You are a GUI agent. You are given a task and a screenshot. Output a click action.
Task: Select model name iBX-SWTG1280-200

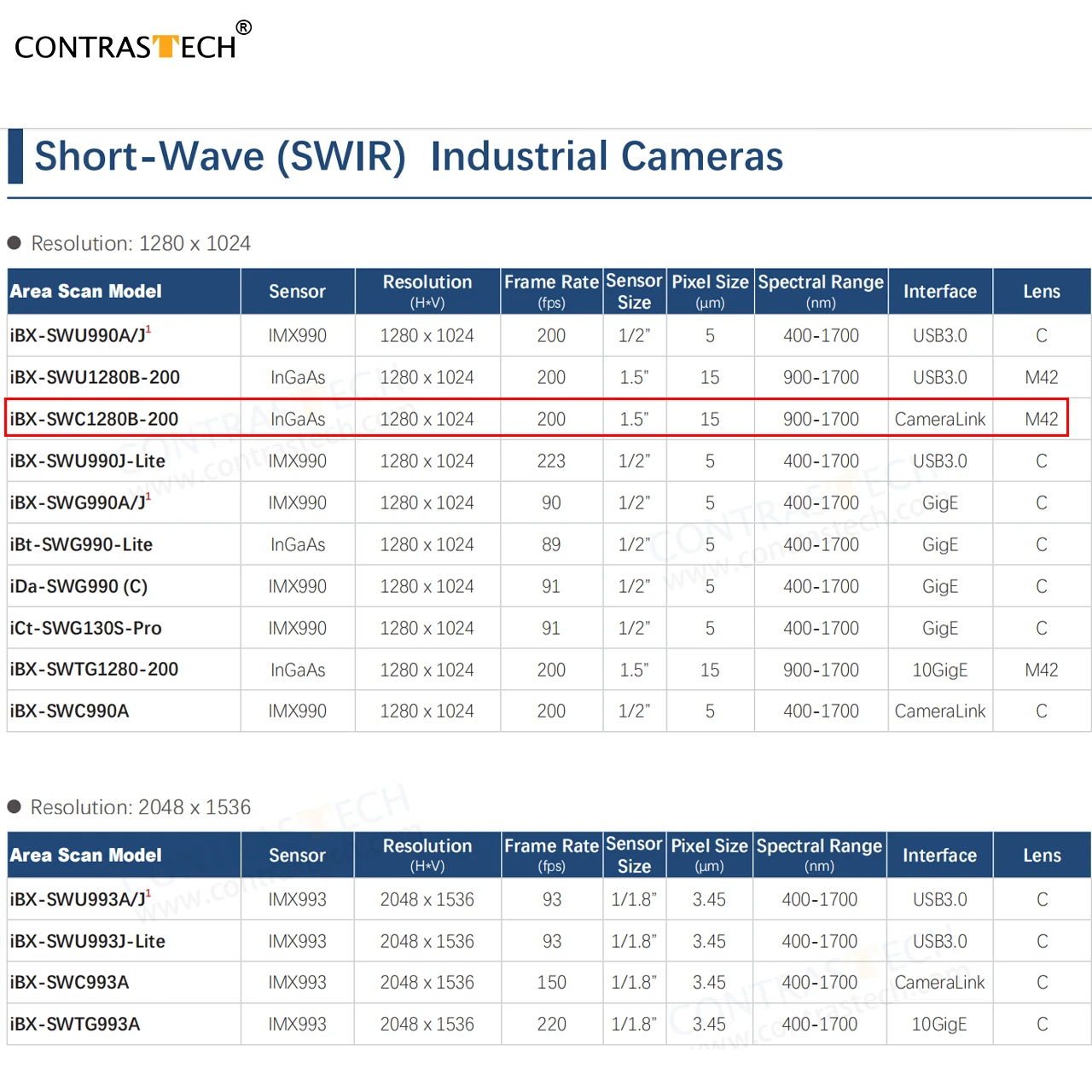(x=94, y=670)
